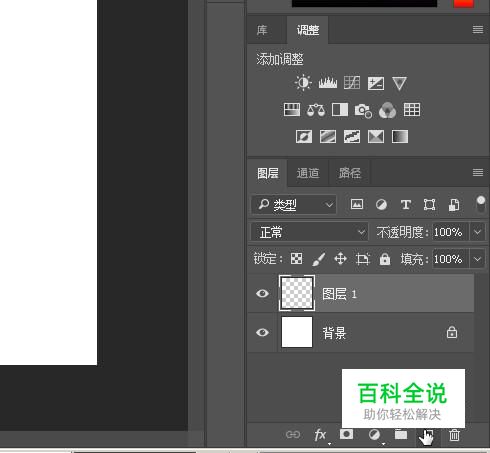Hide 背景 layer visibility
The height and width of the screenshot is (453, 490).
click(262, 332)
